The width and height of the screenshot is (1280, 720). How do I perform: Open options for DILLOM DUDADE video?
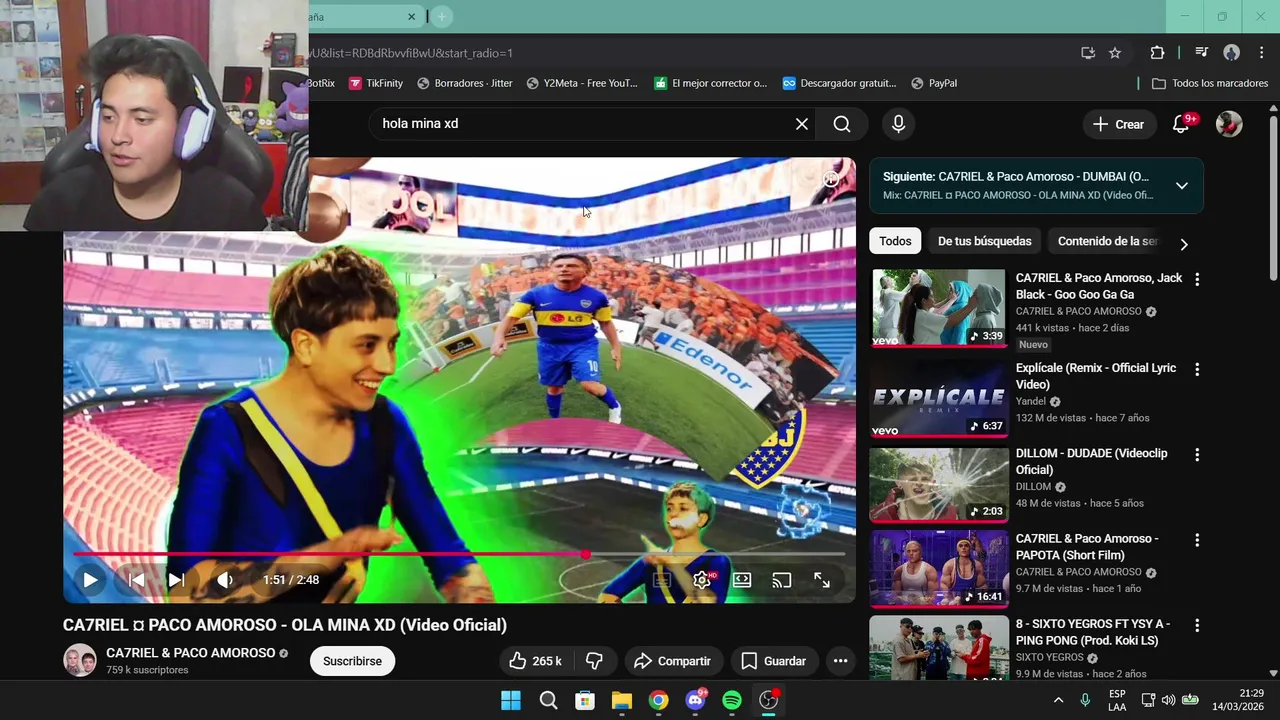pyautogui.click(x=1197, y=455)
